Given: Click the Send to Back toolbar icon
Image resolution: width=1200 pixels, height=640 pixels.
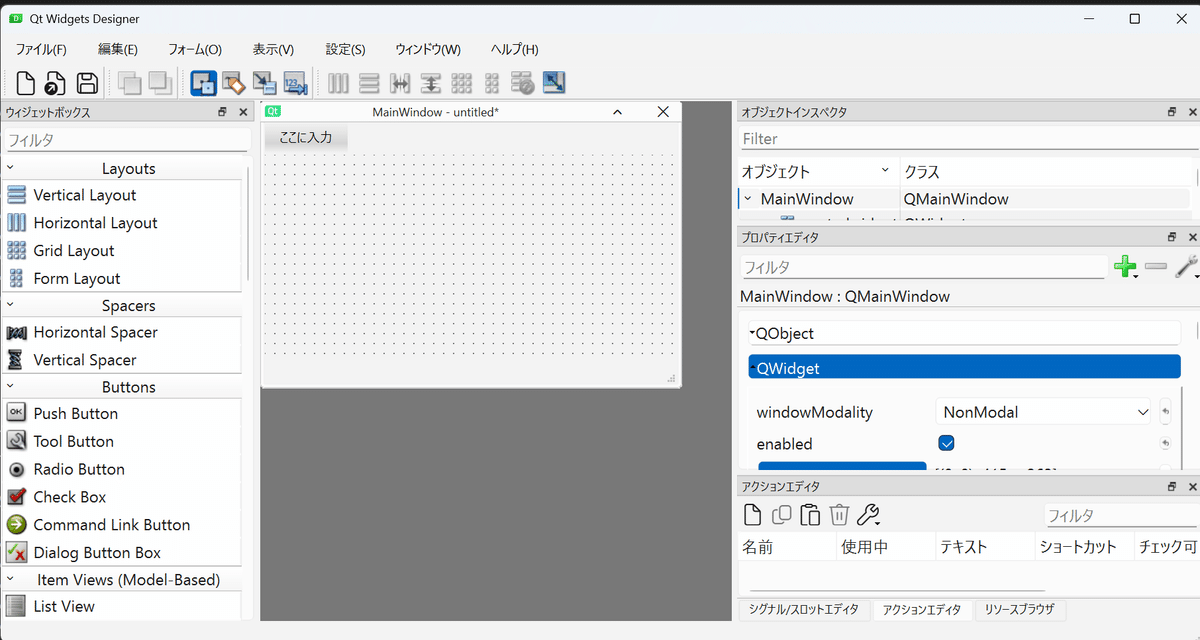Looking at the screenshot, I should [x=129, y=83].
